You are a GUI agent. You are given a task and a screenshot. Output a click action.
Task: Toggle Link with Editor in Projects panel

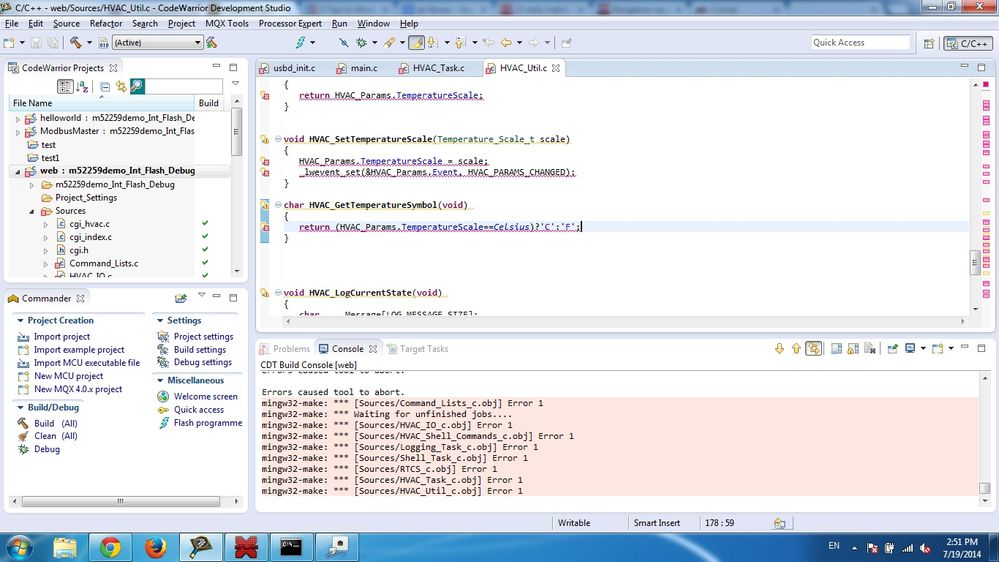point(121,86)
